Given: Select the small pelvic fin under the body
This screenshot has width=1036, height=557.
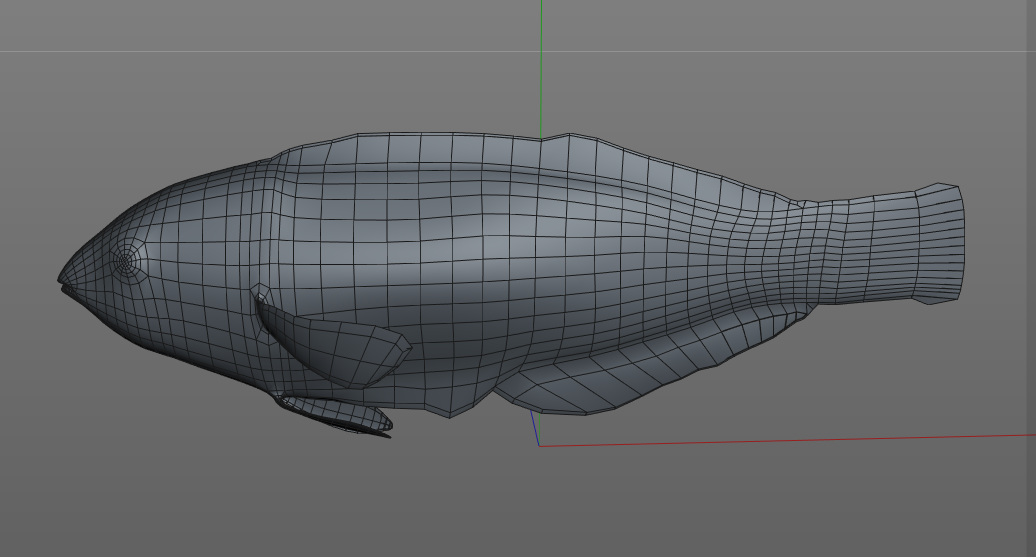Looking at the screenshot, I should (340, 414).
